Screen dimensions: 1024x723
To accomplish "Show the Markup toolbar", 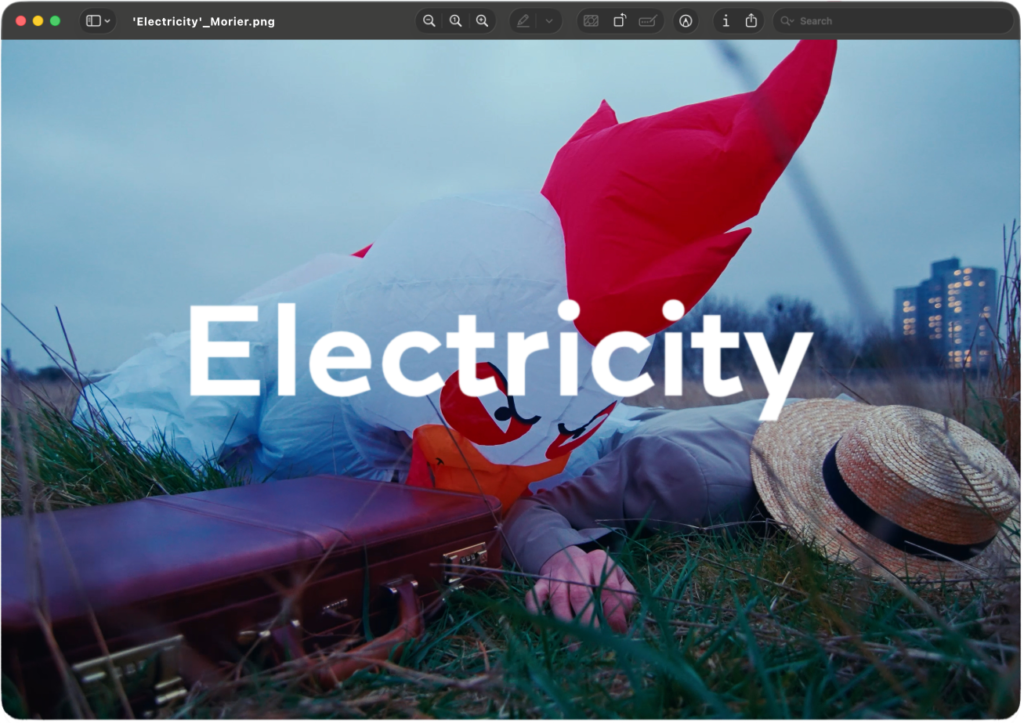I will tap(685, 21).
